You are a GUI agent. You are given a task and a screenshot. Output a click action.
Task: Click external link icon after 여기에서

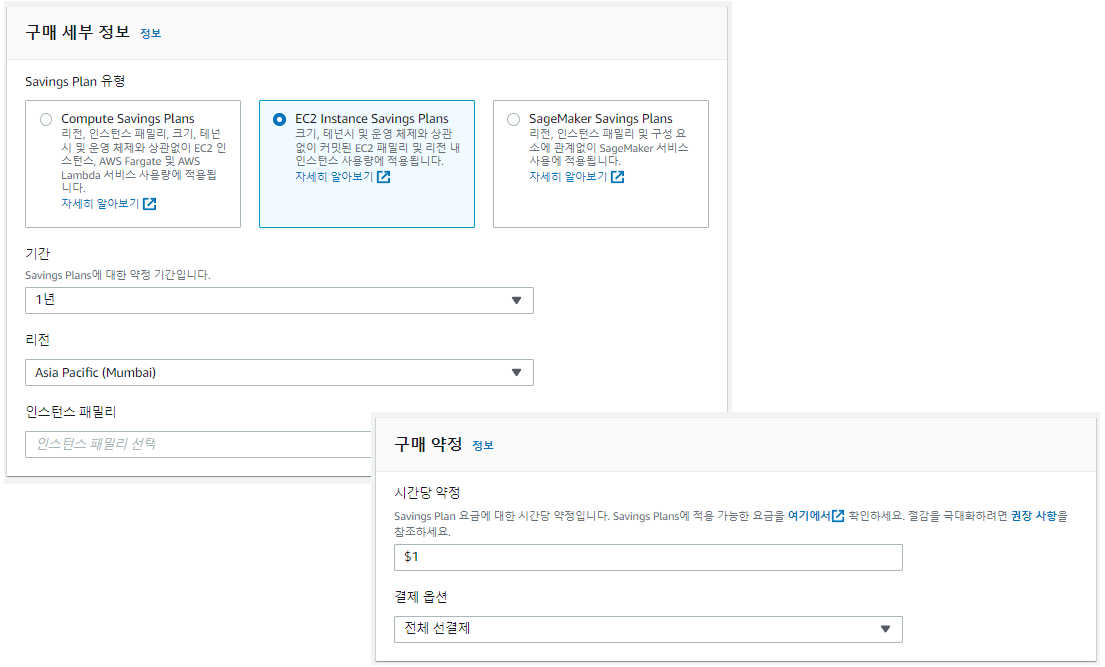(838, 516)
